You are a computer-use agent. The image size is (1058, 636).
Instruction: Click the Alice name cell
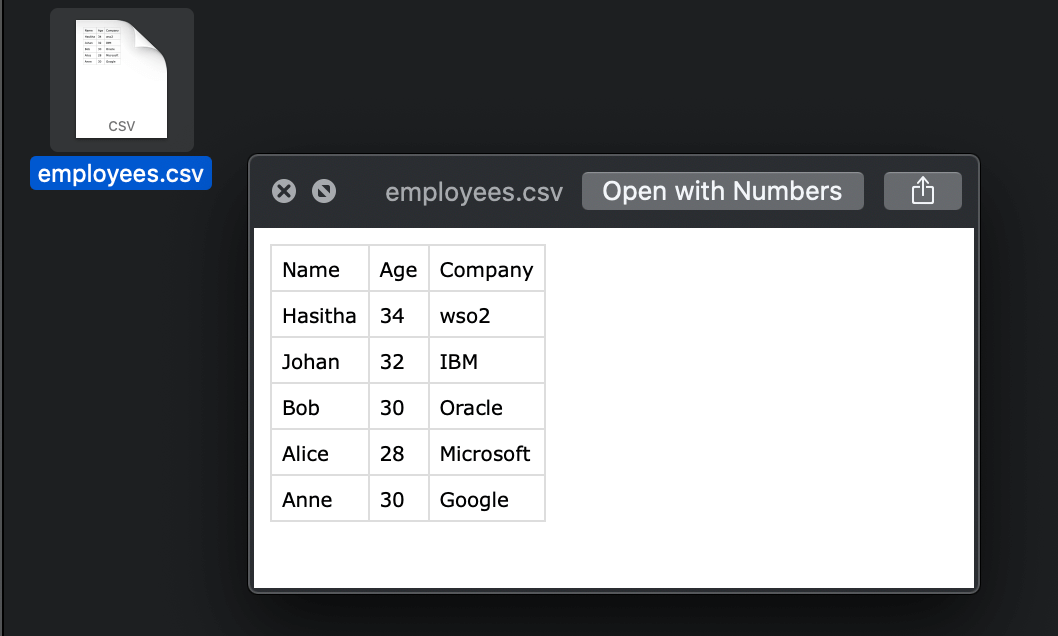click(320, 453)
